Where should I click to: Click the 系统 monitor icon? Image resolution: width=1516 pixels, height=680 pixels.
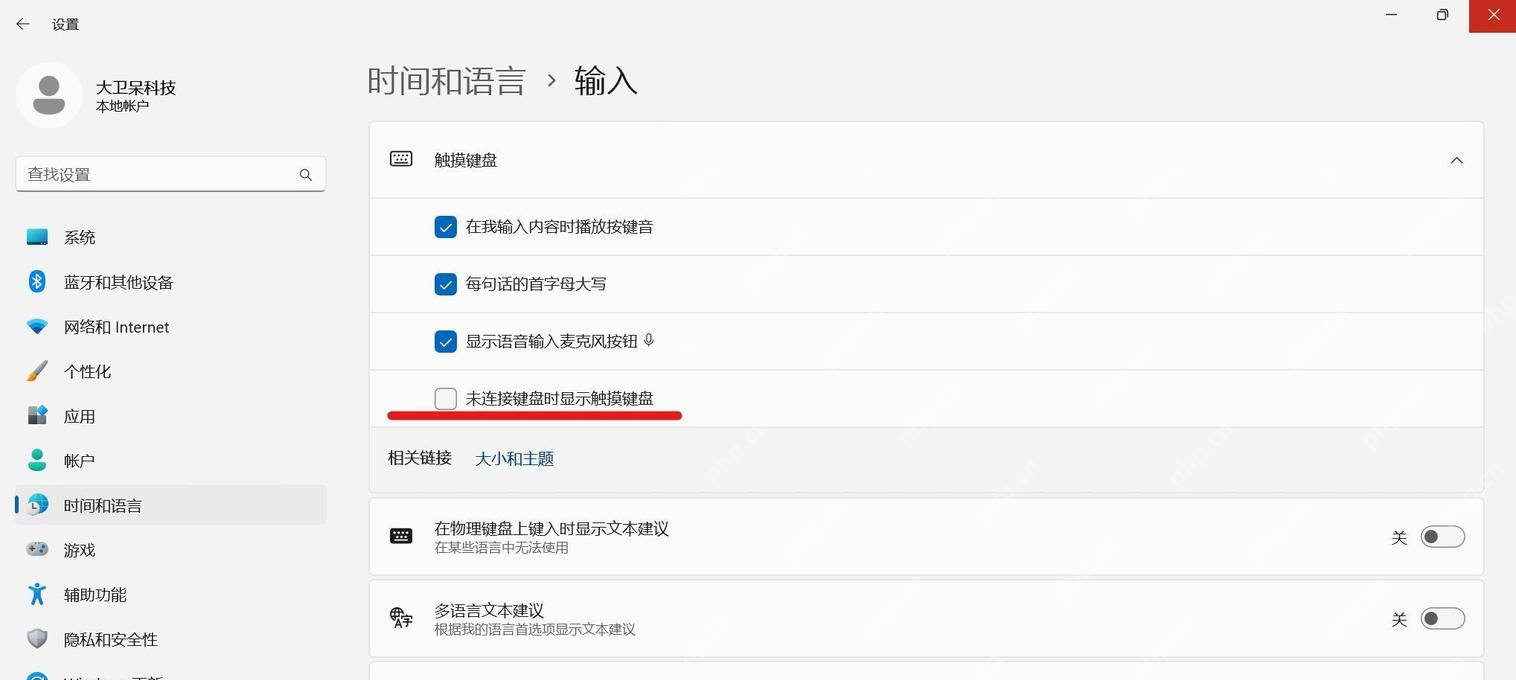tap(37, 237)
